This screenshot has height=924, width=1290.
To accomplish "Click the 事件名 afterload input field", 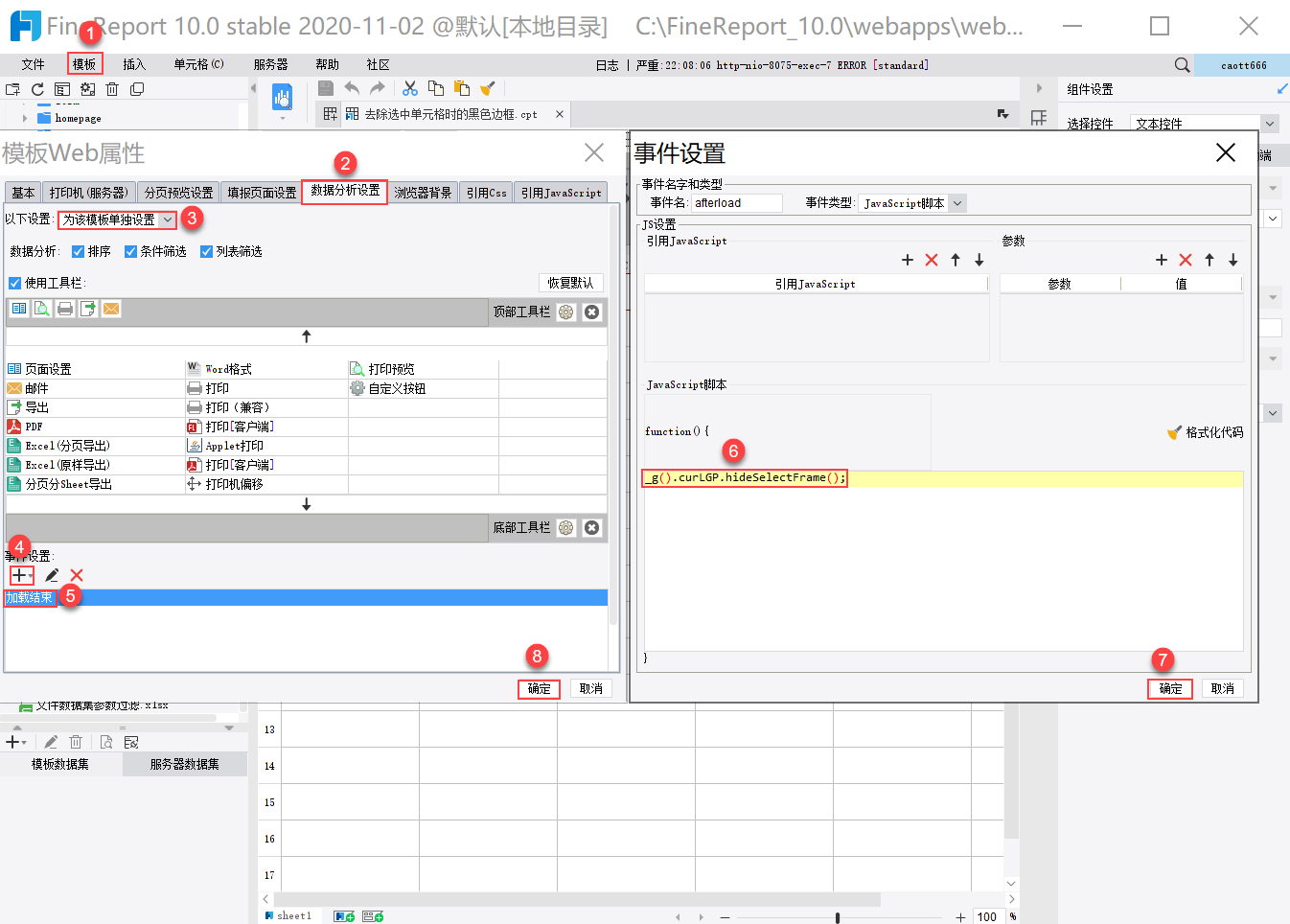I will click(736, 203).
